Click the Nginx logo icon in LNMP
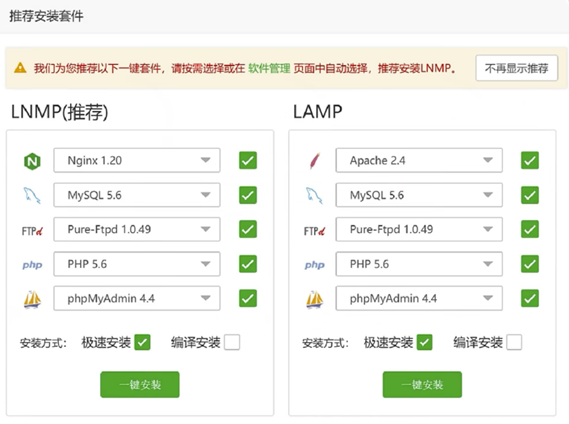569x424 pixels. (32, 161)
